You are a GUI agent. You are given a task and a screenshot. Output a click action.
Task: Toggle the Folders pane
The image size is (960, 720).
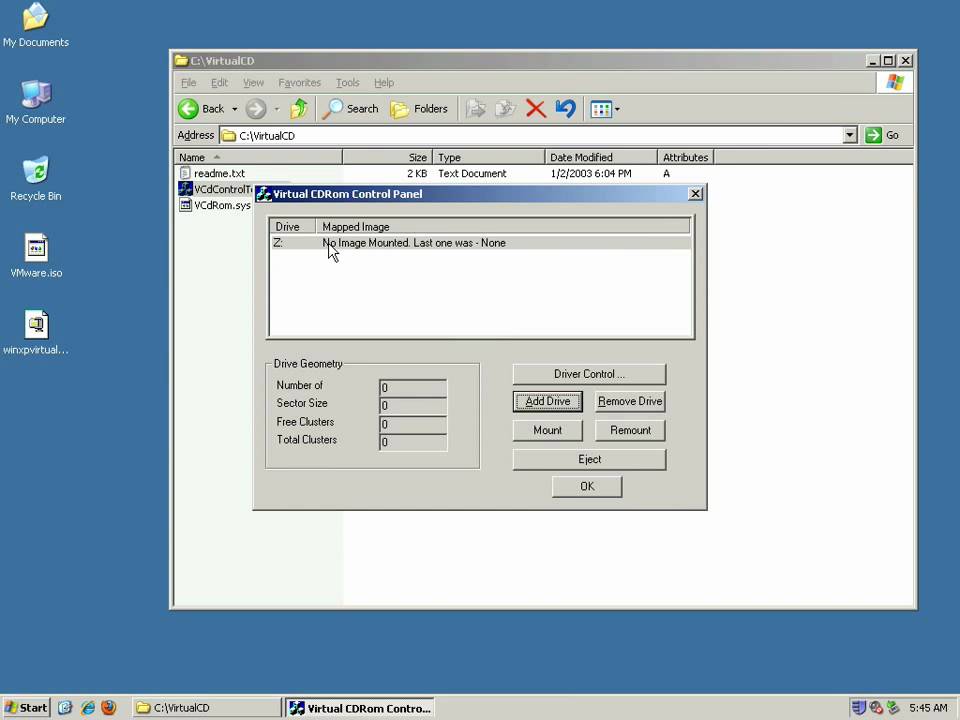click(x=419, y=109)
